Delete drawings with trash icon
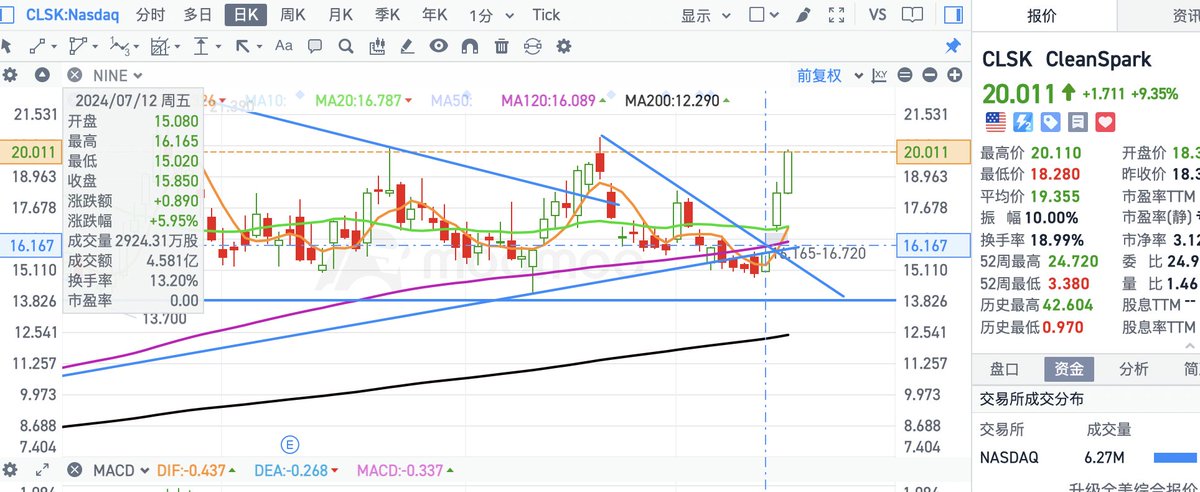Screen dimensions: 1200x492 coord(501,46)
